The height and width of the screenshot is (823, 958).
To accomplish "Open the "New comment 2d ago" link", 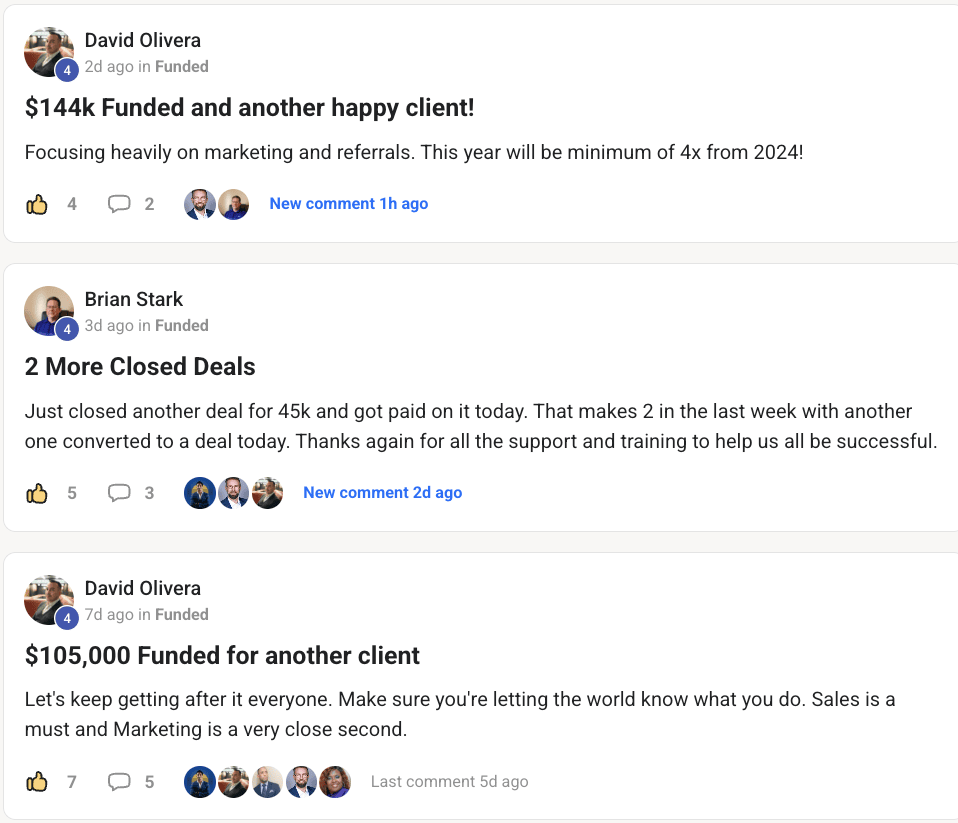I will [382, 493].
